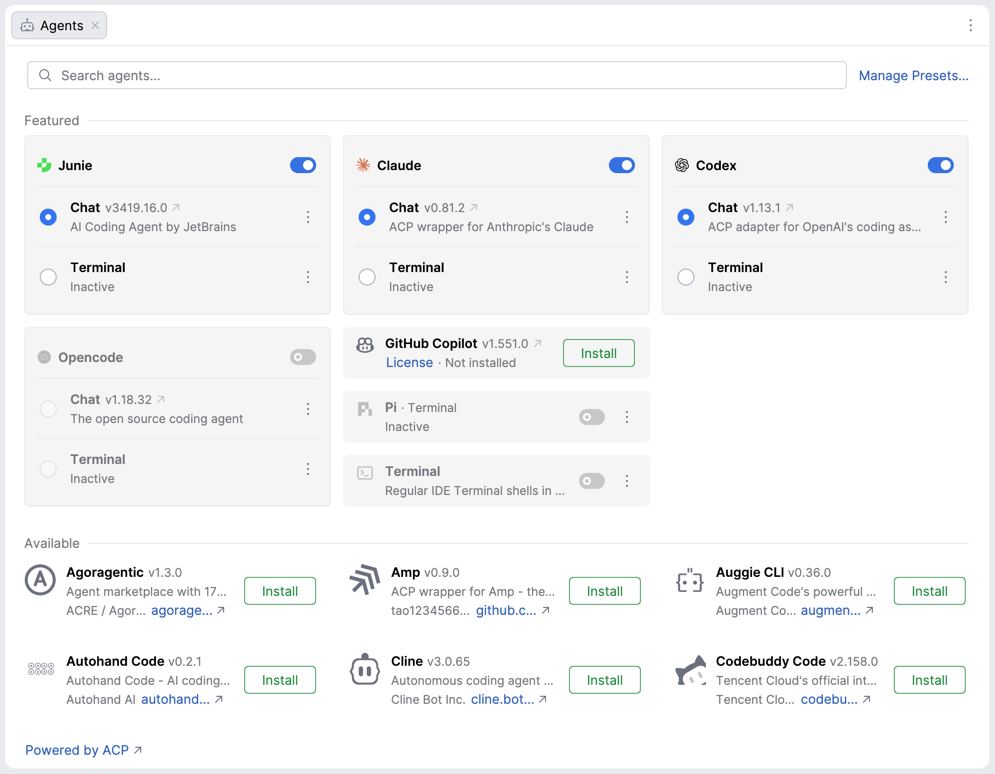995x774 pixels.
Task: Install Autohand Code
Action: click(280, 680)
